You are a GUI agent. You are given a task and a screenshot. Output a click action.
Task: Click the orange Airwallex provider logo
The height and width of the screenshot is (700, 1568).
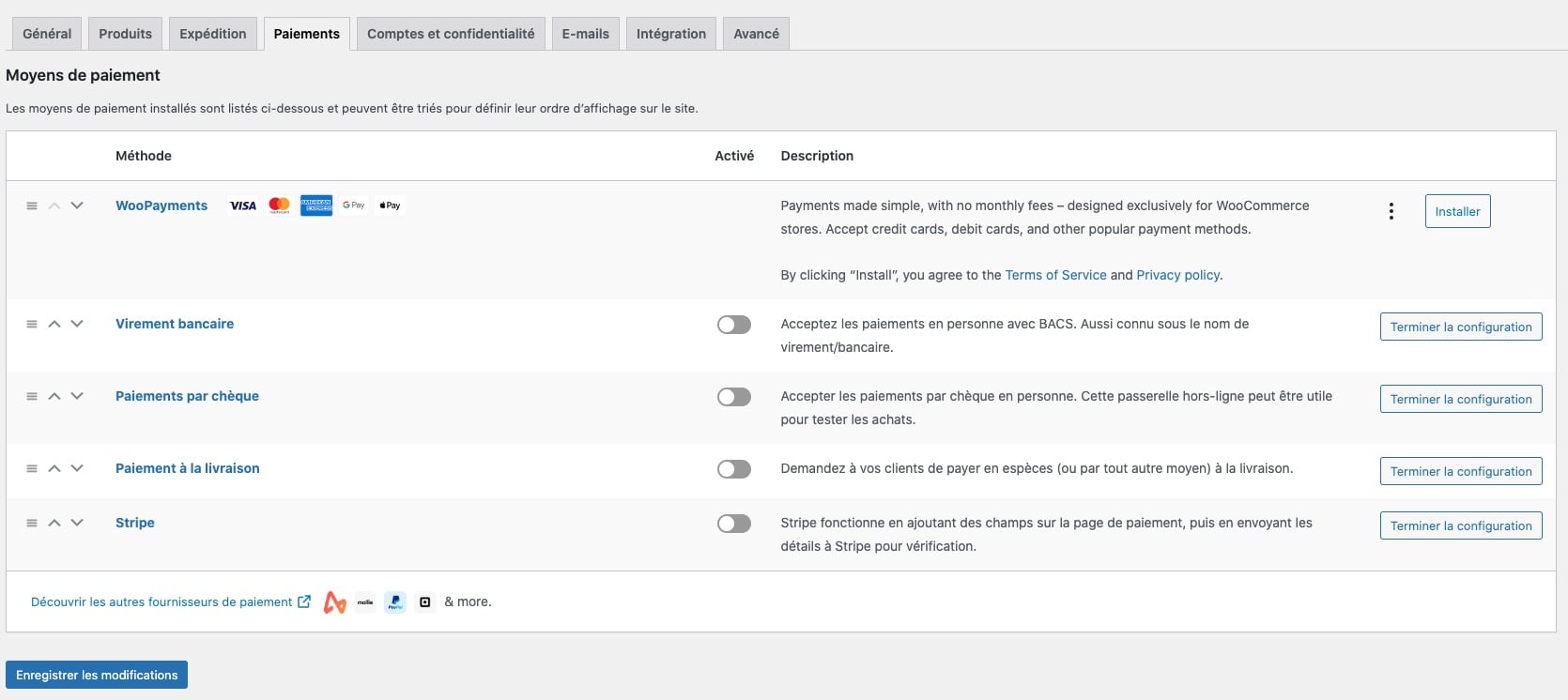pos(335,601)
